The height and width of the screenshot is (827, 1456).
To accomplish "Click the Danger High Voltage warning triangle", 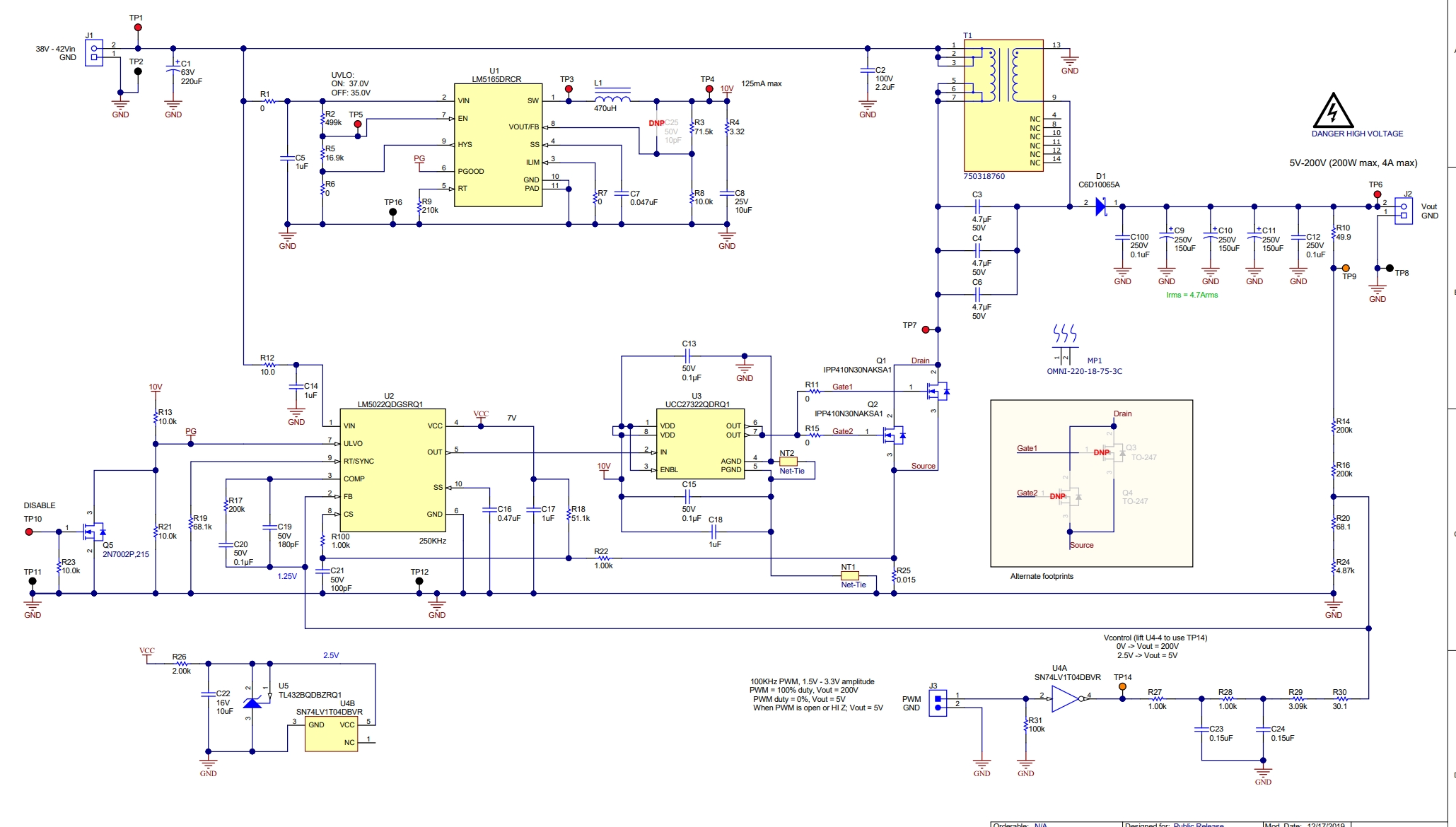I will click(x=1332, y=112).
